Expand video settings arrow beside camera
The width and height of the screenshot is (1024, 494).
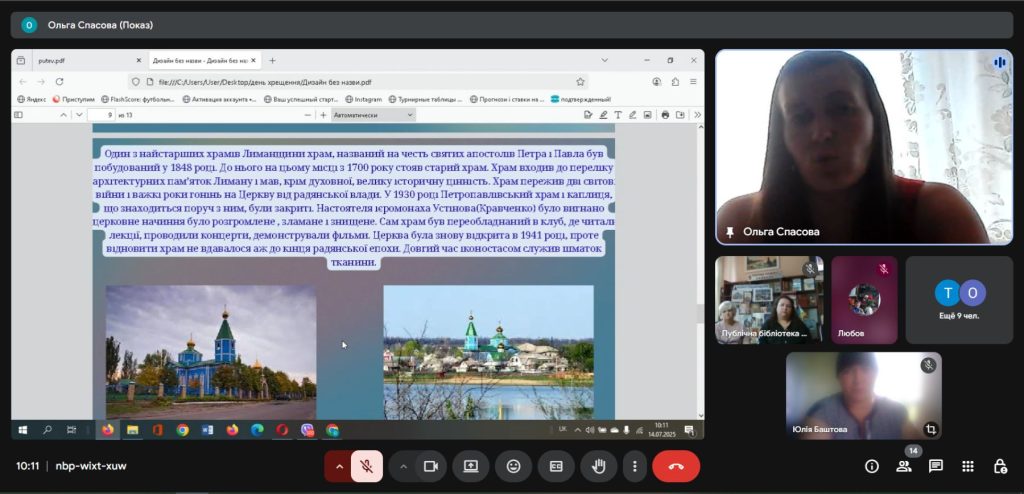pyautogui.click(x=403, y=466)
